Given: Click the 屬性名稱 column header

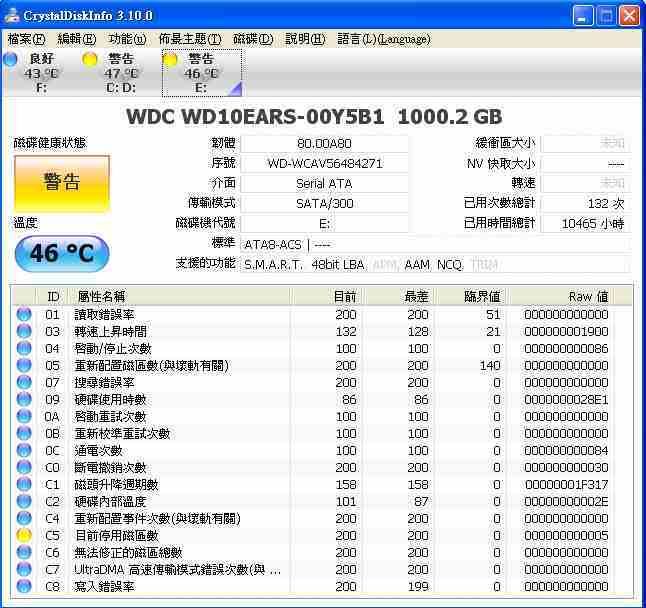Looking at the screenshot, I should pyautogui.click(x=179, y=296).
